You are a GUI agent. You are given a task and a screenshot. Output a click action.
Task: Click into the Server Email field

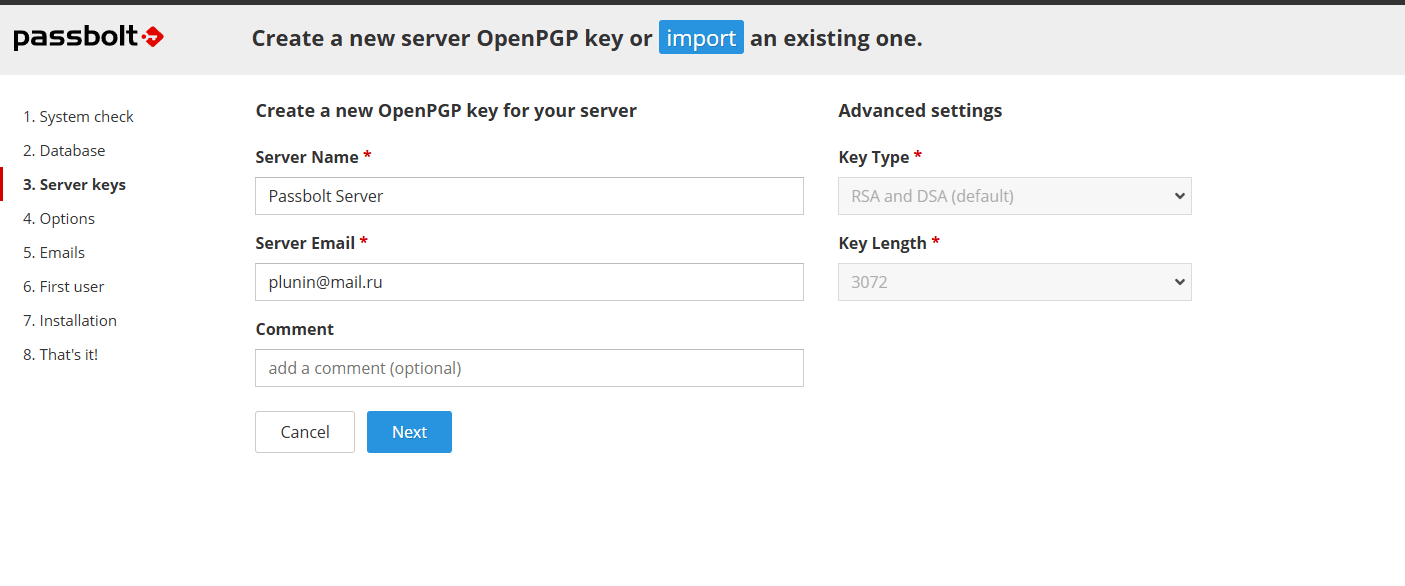click(x=529, y=282)
